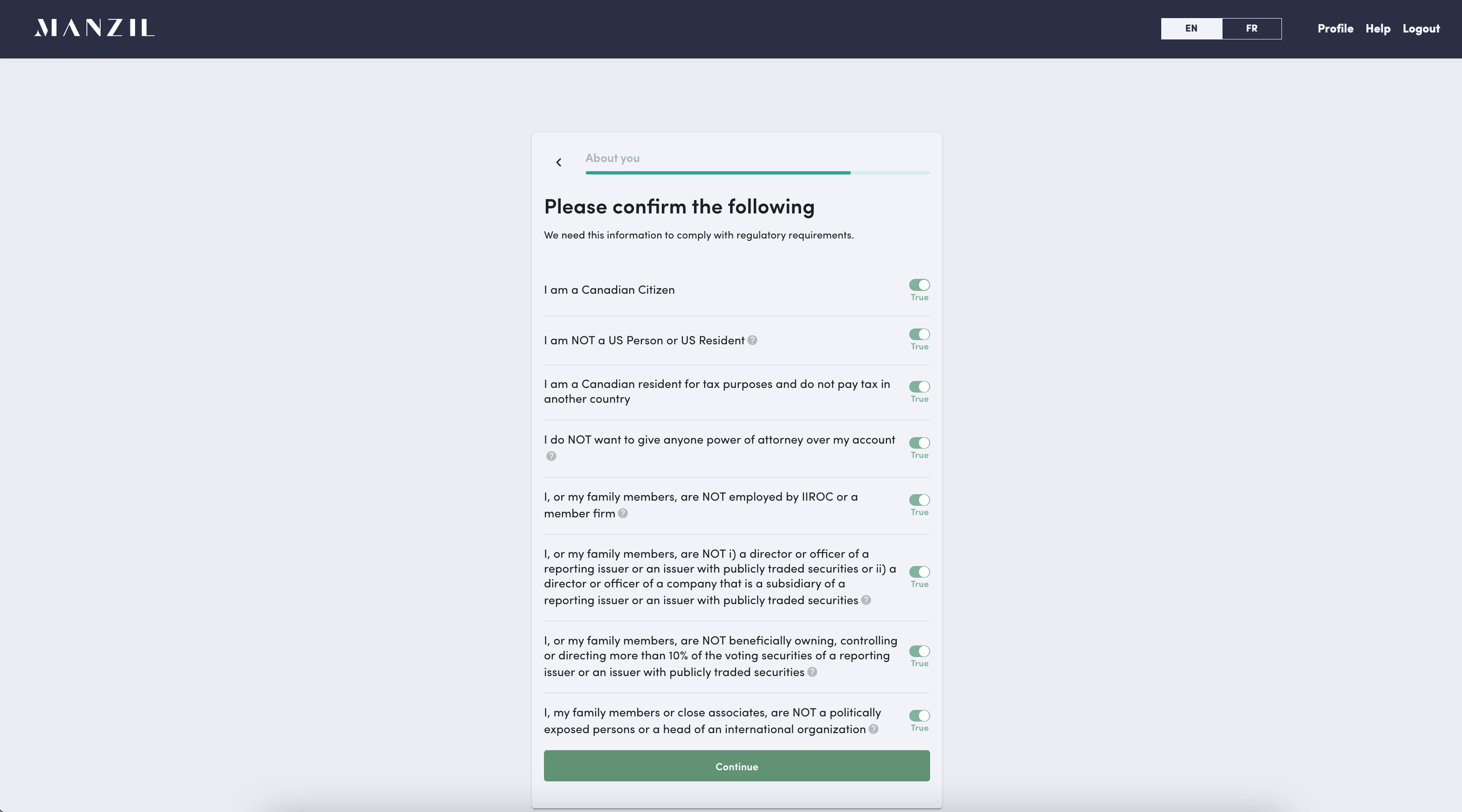Screen dimensions: 1462x812
Task: Switch language to FR
Action: point(1251,28)
